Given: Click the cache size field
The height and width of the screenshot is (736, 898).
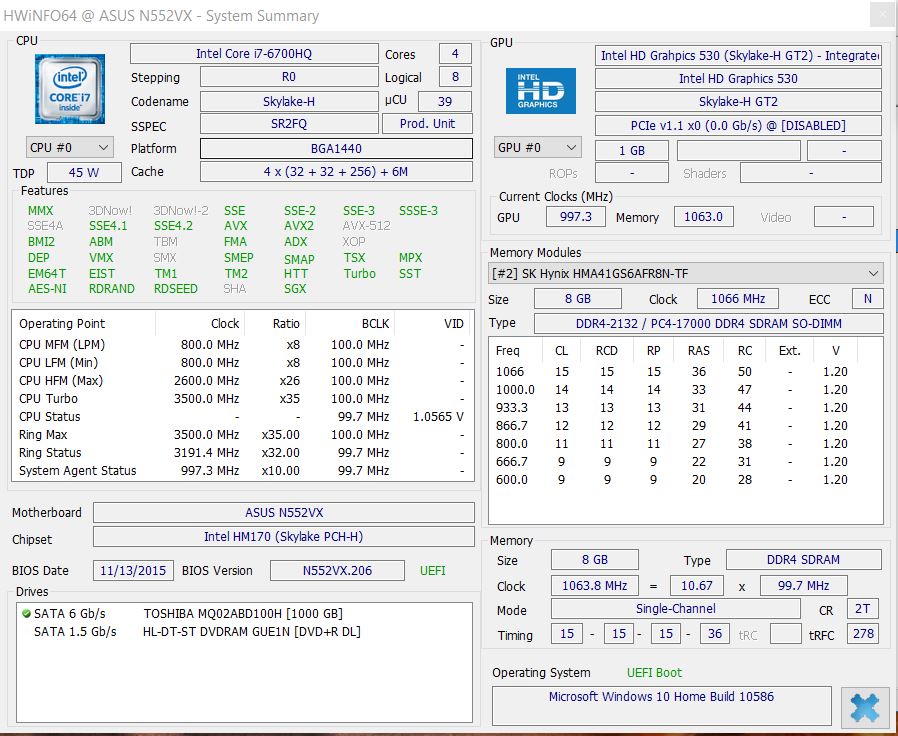Looking at the screenshot, I should [x=336, y=171].
